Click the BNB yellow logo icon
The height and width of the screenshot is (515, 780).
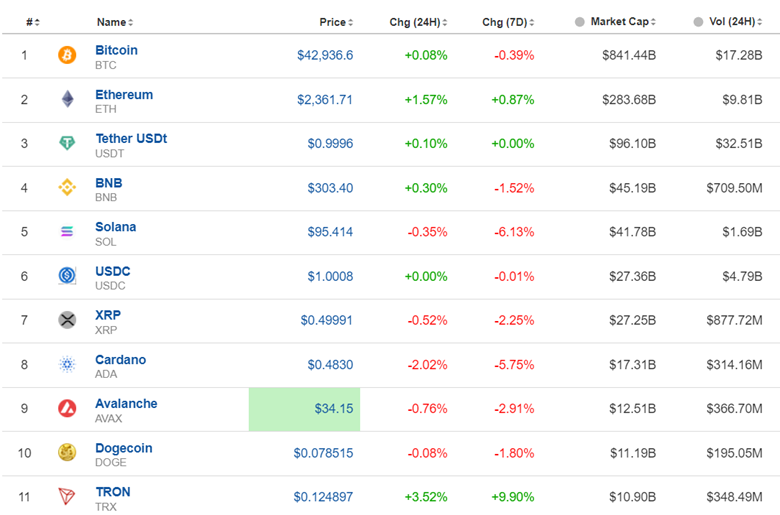pyautogui.click(x=67, y=188)
